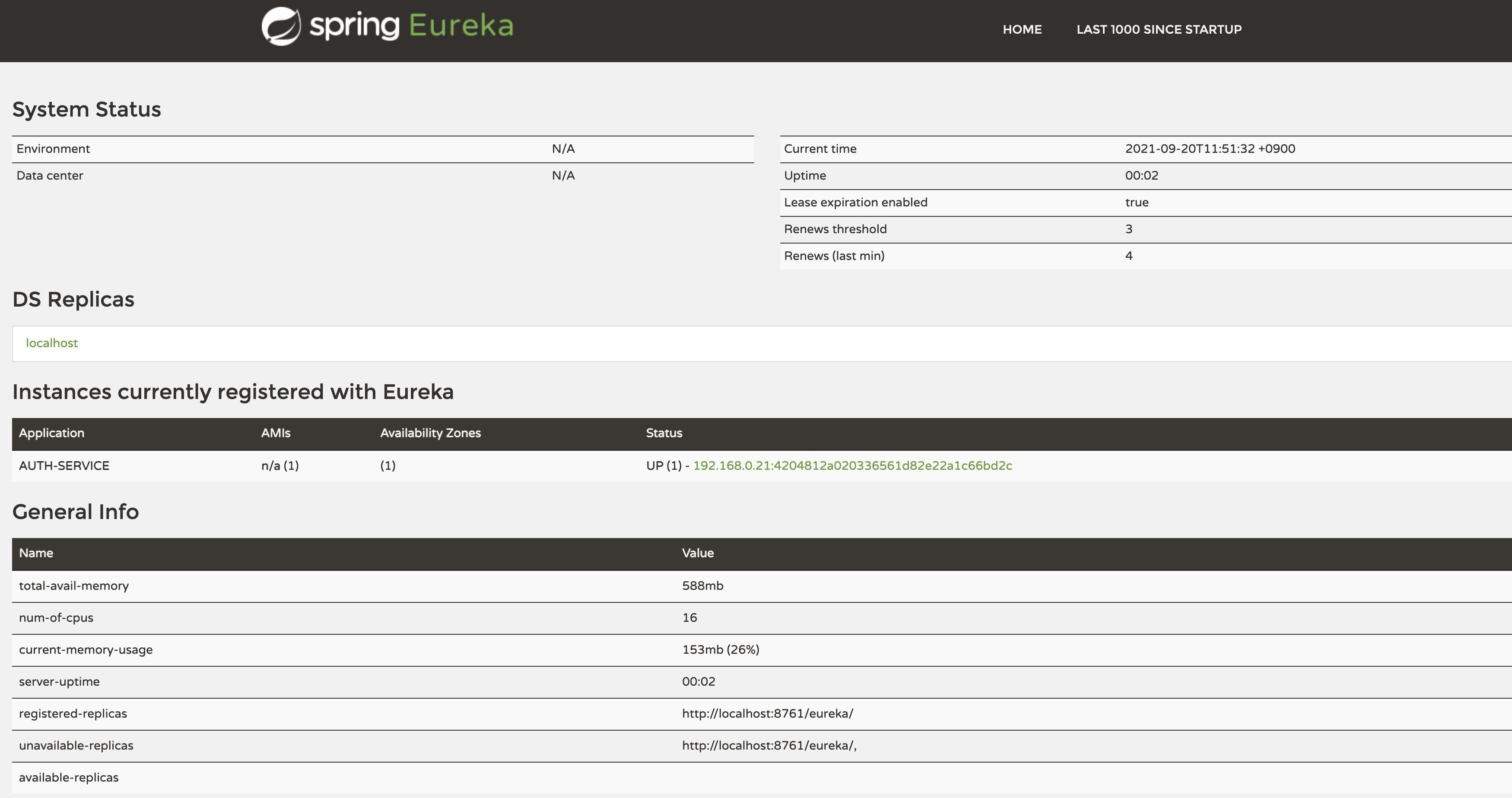Click the Renews threshold row
The width and height of the screenshot is (1512, 798).
coord(835,229)
